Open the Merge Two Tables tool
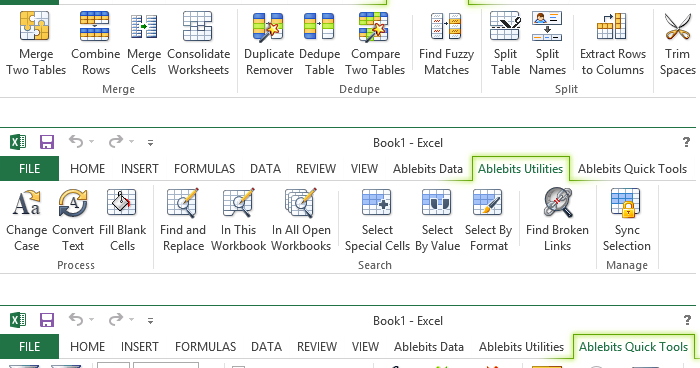 pos(36,44)
